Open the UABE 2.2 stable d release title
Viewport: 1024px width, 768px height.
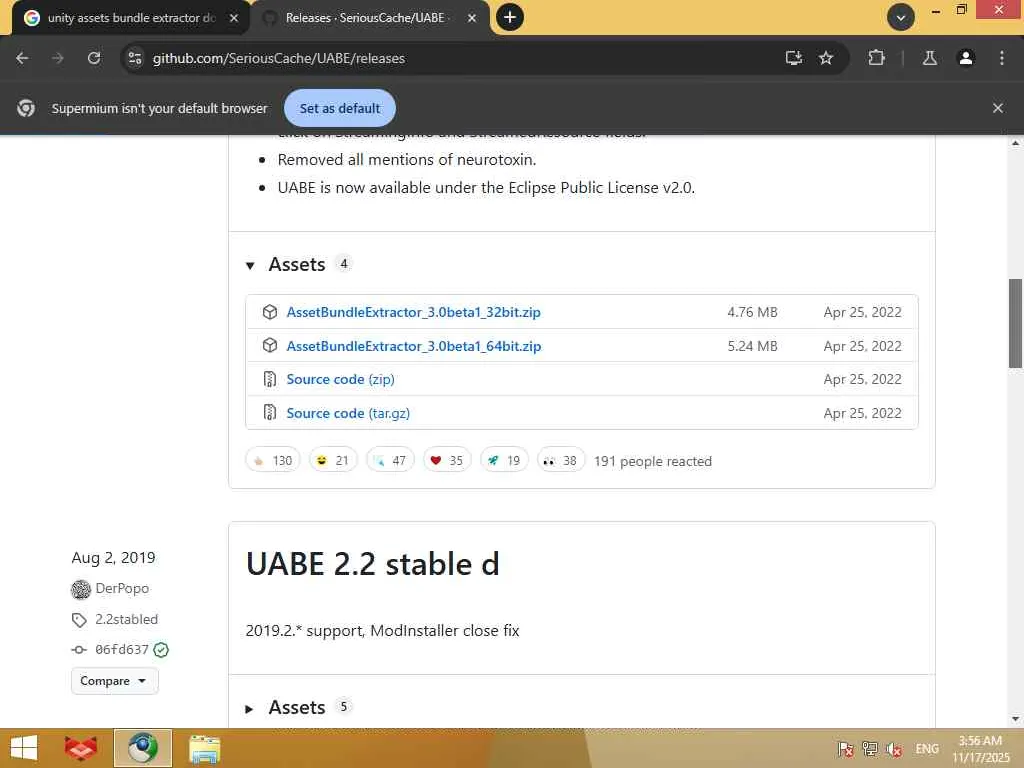(x=372, y=564)
